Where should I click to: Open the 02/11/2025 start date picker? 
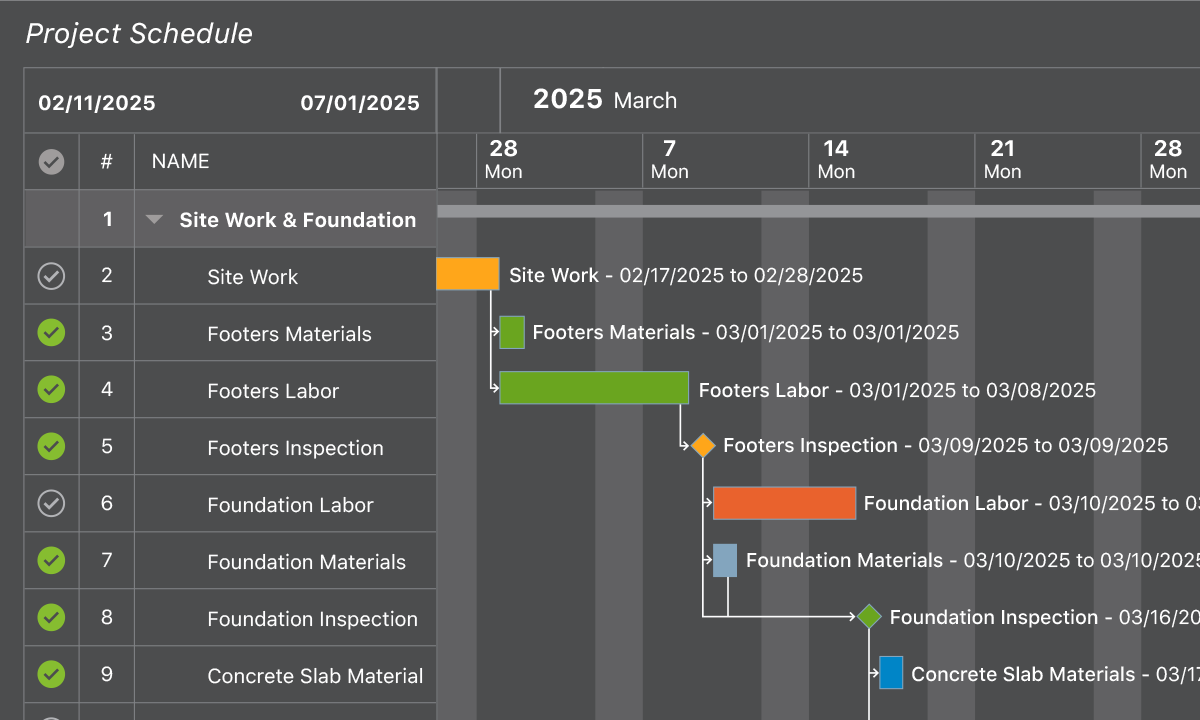click(97, 103)
